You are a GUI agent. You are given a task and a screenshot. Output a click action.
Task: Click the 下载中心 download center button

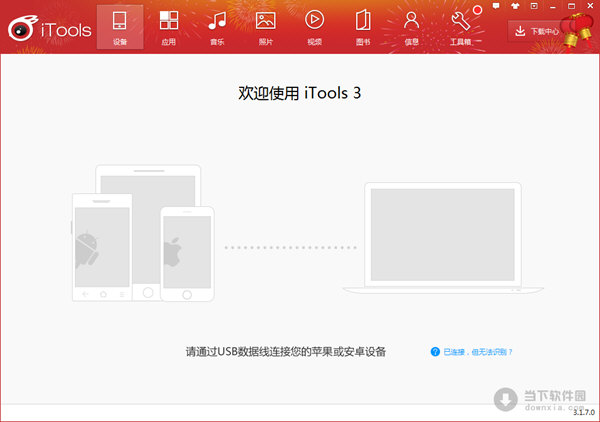point(536,31)
